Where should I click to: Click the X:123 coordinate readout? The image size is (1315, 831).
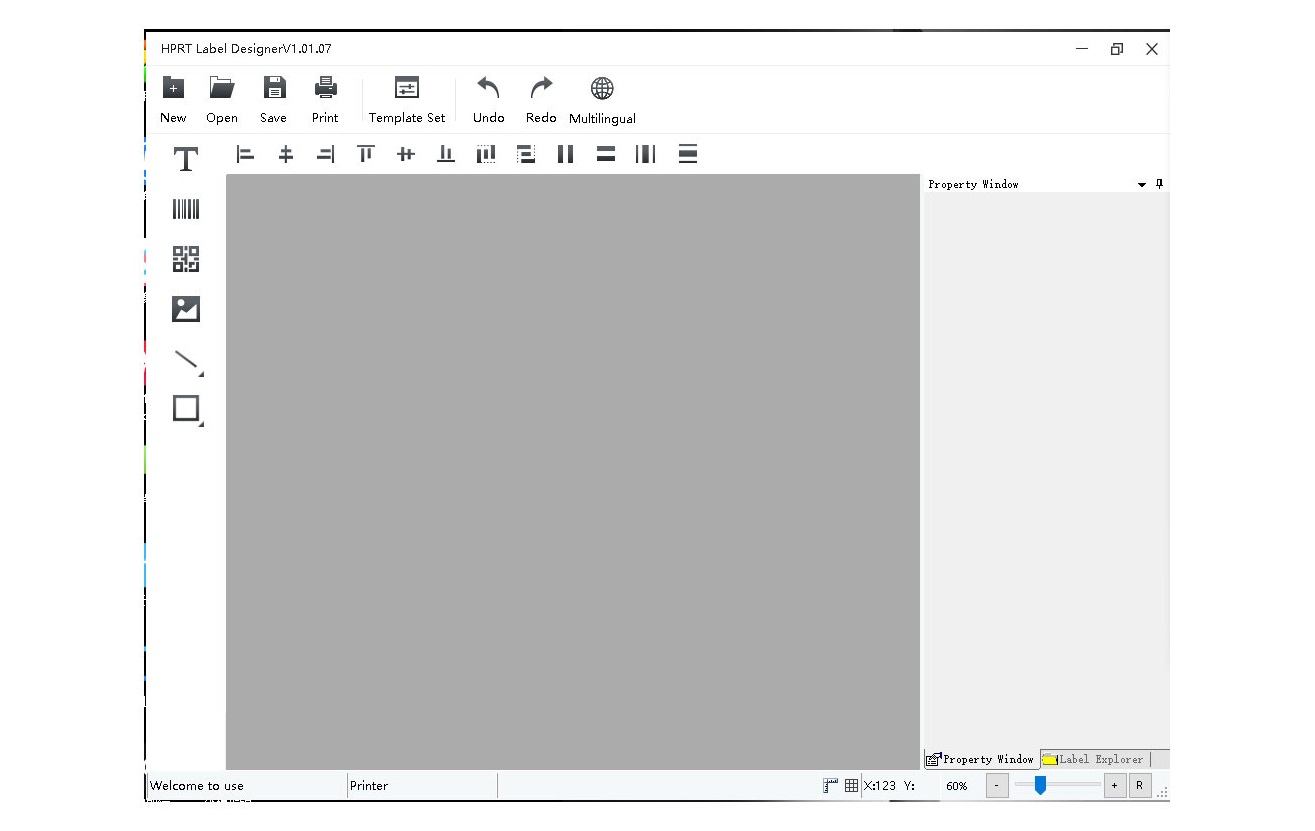pyautogui.click(x=880, y=786)
